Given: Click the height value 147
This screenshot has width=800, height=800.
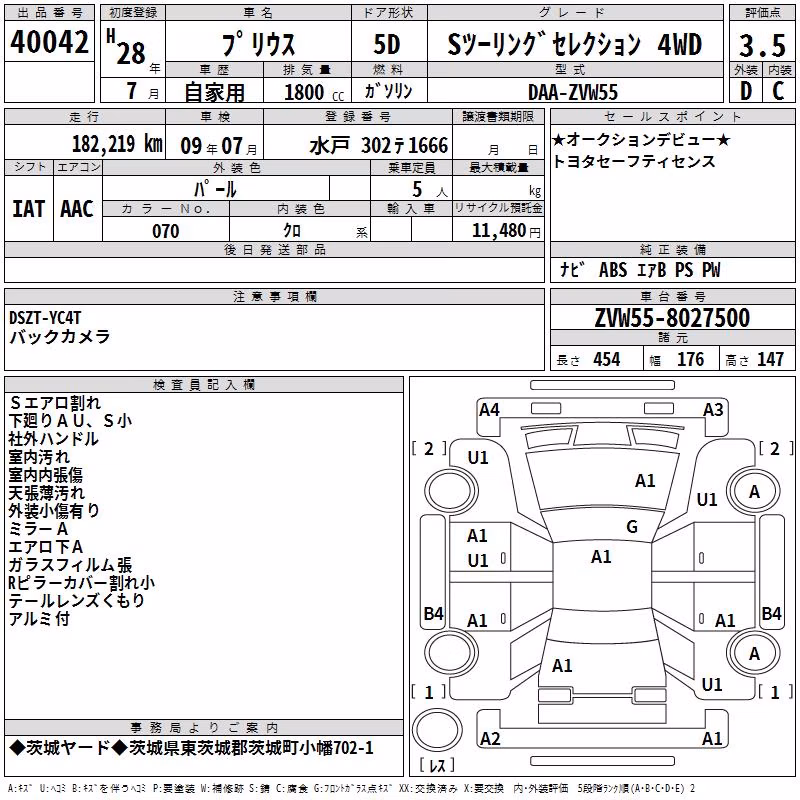Looking at the screenshot, I should click(x=770, y=359).
